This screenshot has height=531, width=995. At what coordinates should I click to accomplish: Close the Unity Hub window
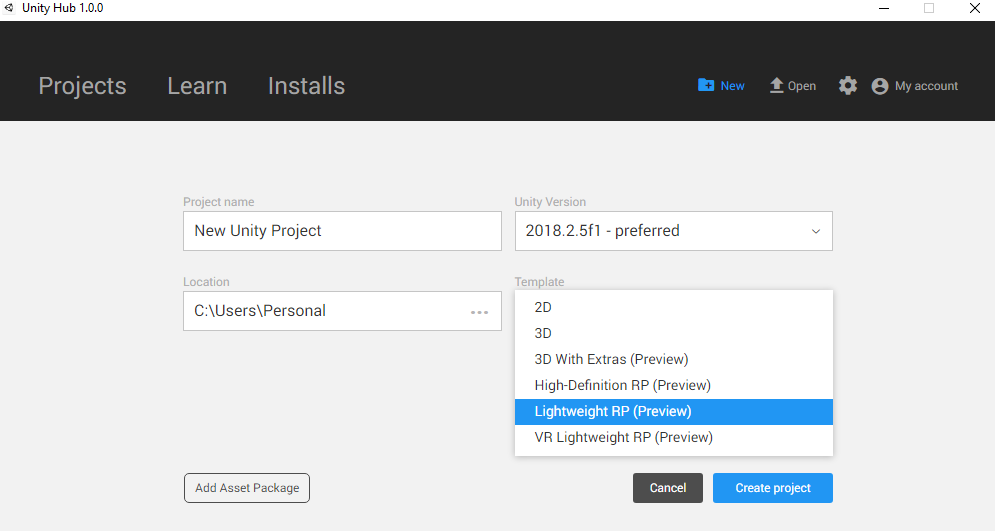(x=975, y=8)
